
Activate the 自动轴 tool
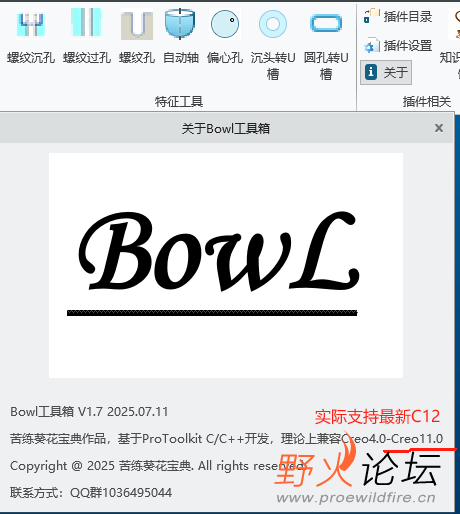(180, 24)
